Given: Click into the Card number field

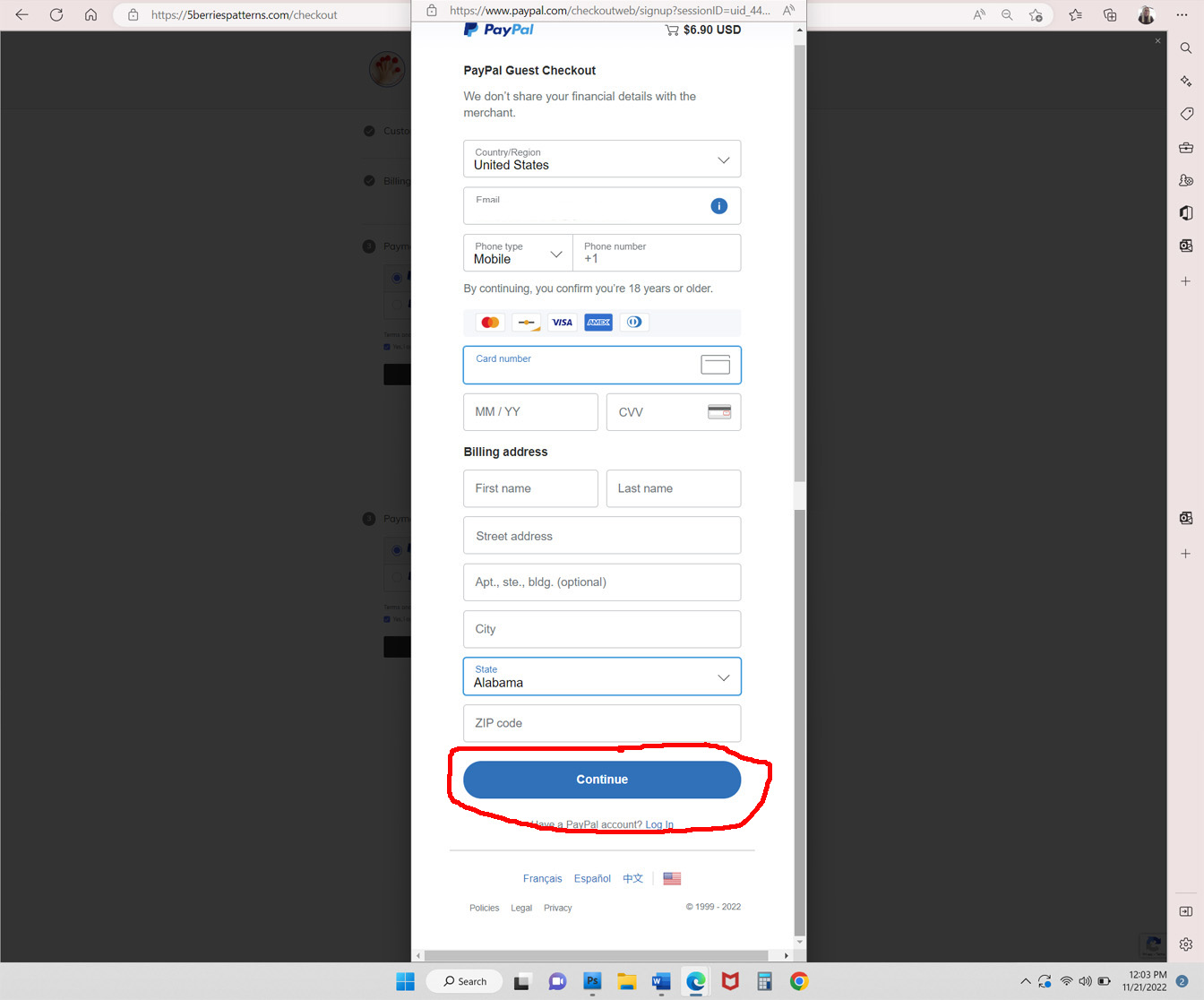Looking at the screenshot, I should [582, 366].
